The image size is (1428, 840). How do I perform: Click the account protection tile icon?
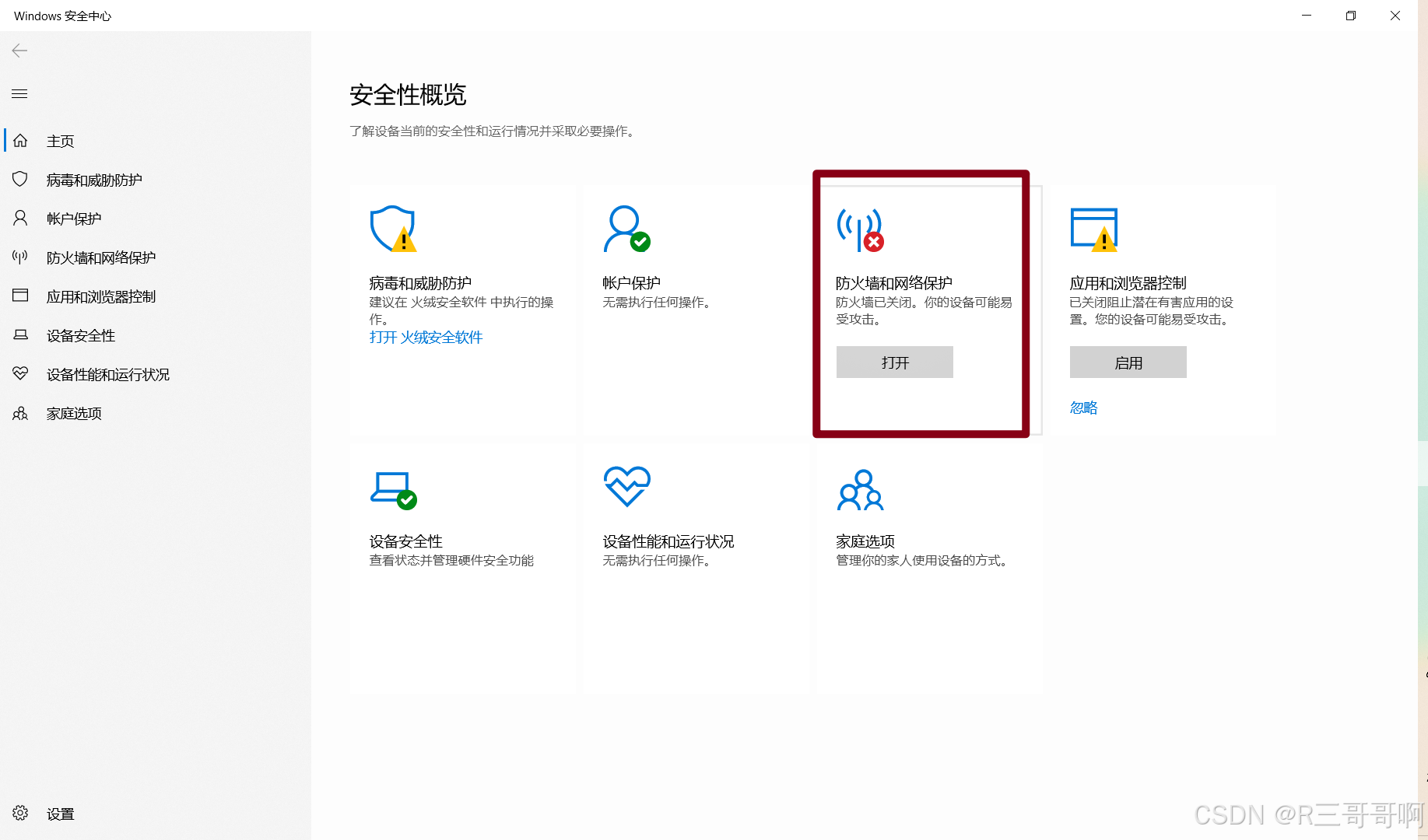pyautogui.click(x=626, y=229)
